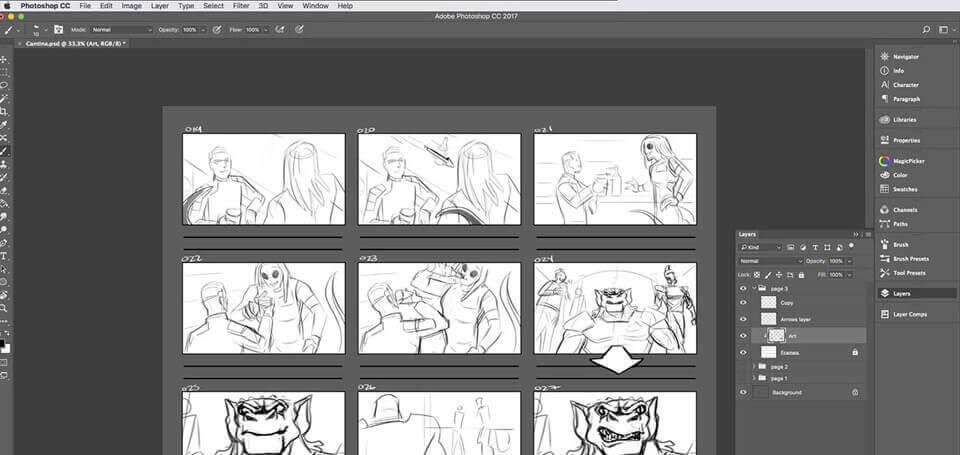Open the brush Opacity dropdown arrow
The height and width of the screenshot is (455, 960).
coord(203,29)
